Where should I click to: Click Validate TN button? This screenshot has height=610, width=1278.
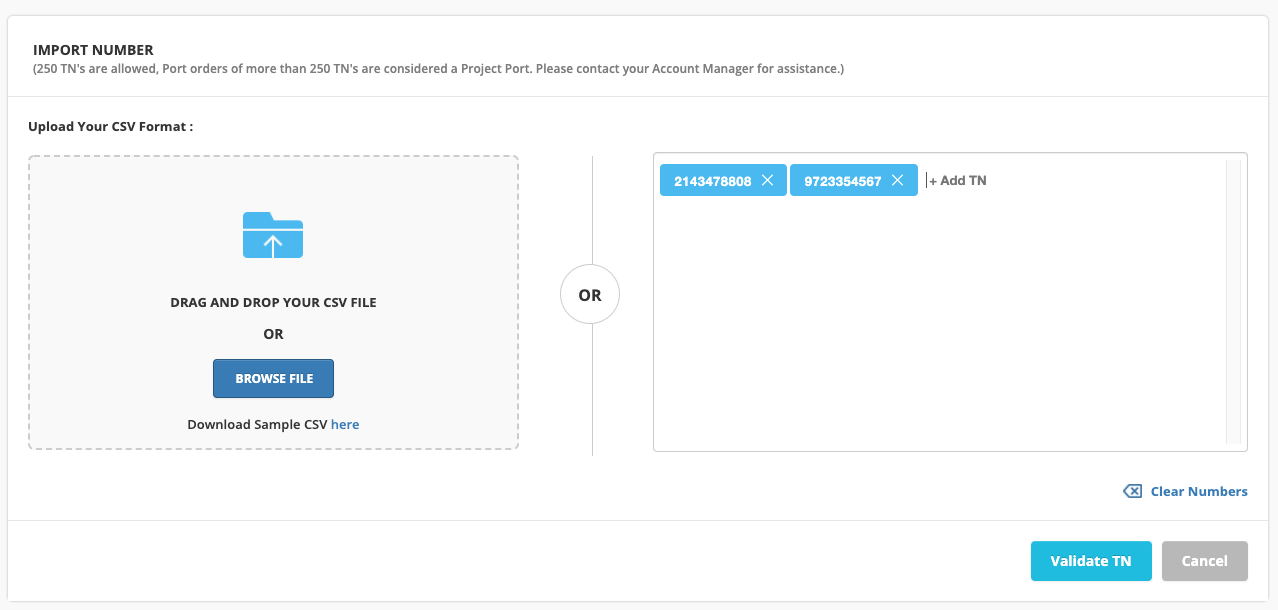[1090, 561]
